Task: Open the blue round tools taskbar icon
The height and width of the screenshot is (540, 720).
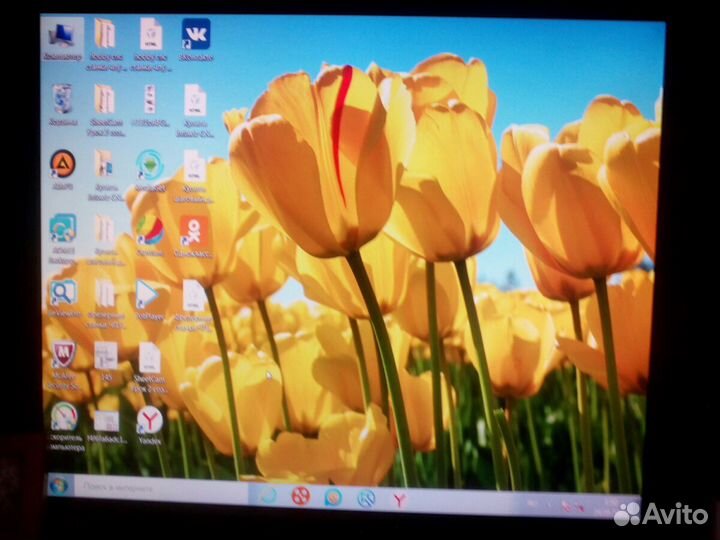Action: click(x=366, y=498)
